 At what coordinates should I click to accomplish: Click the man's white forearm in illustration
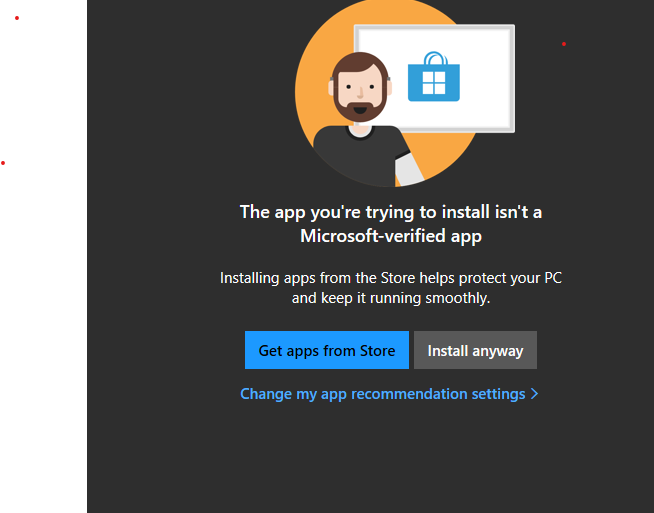pos(409,170)
